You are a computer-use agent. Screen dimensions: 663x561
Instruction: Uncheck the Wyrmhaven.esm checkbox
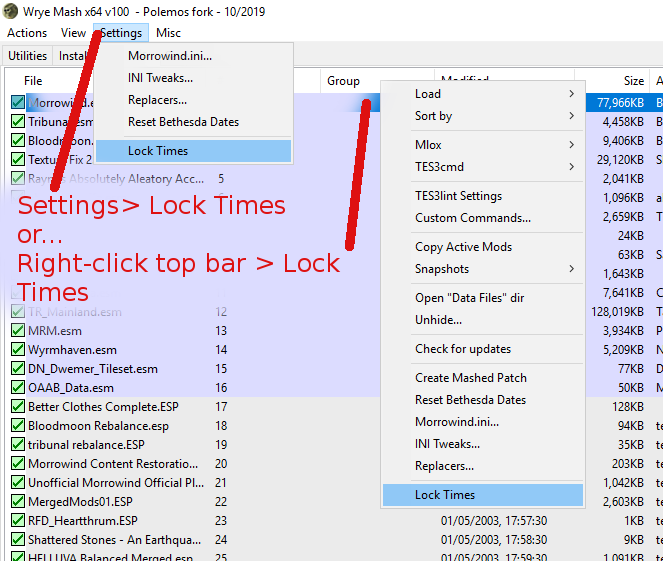coord(18,349)
